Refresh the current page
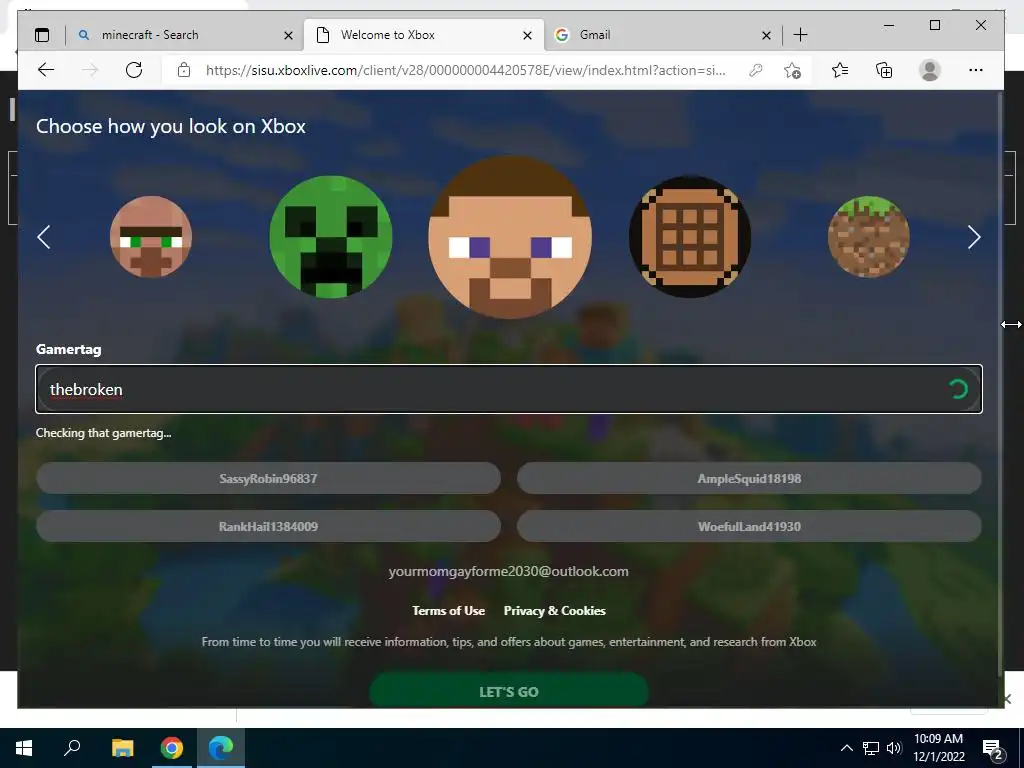Screen dimensions: 1024x768 [134, 70]
